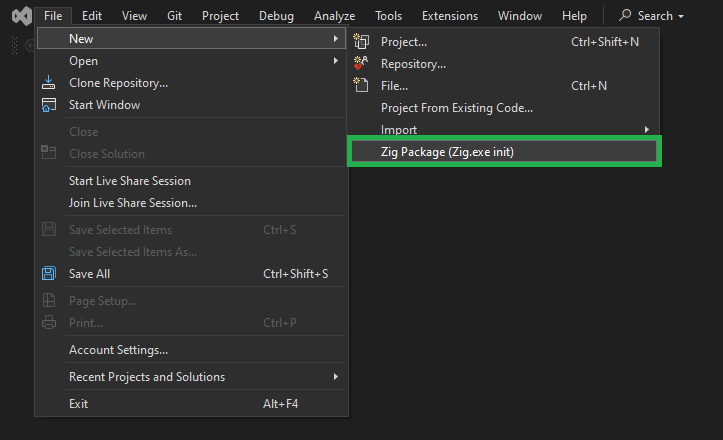
Task: Open the Help menu
Action: (x=574, y=16)
